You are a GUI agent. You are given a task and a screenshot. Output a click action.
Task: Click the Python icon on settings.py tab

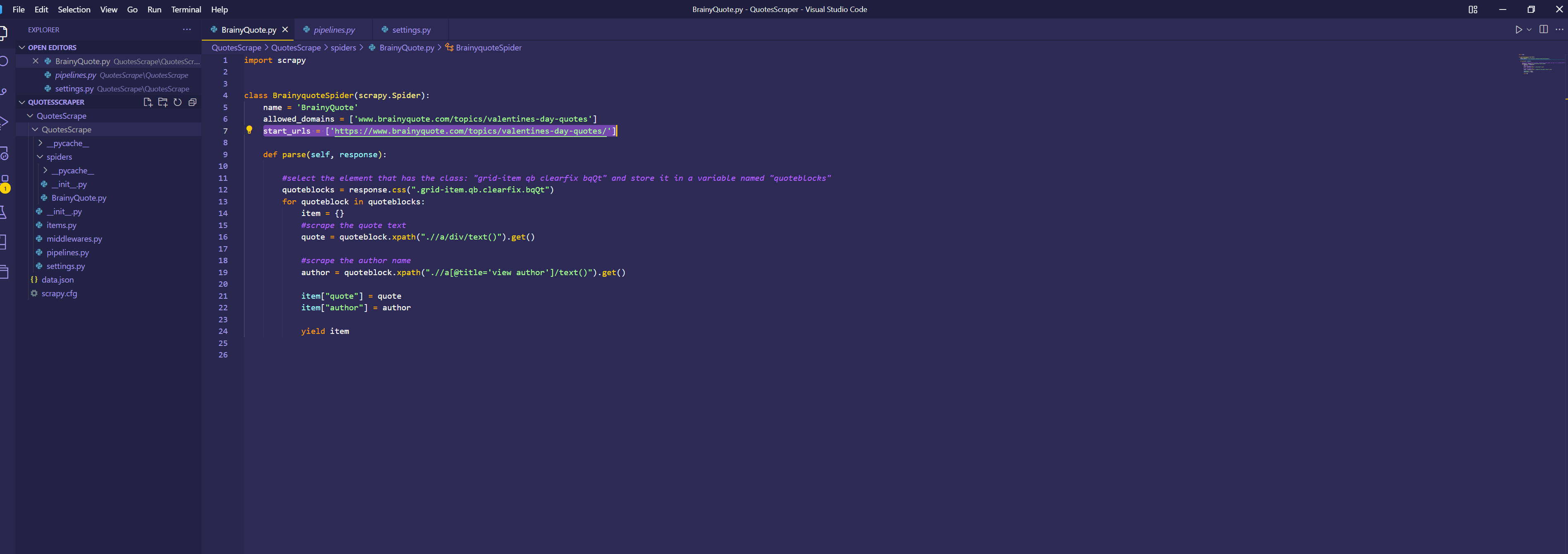[385, 29]
